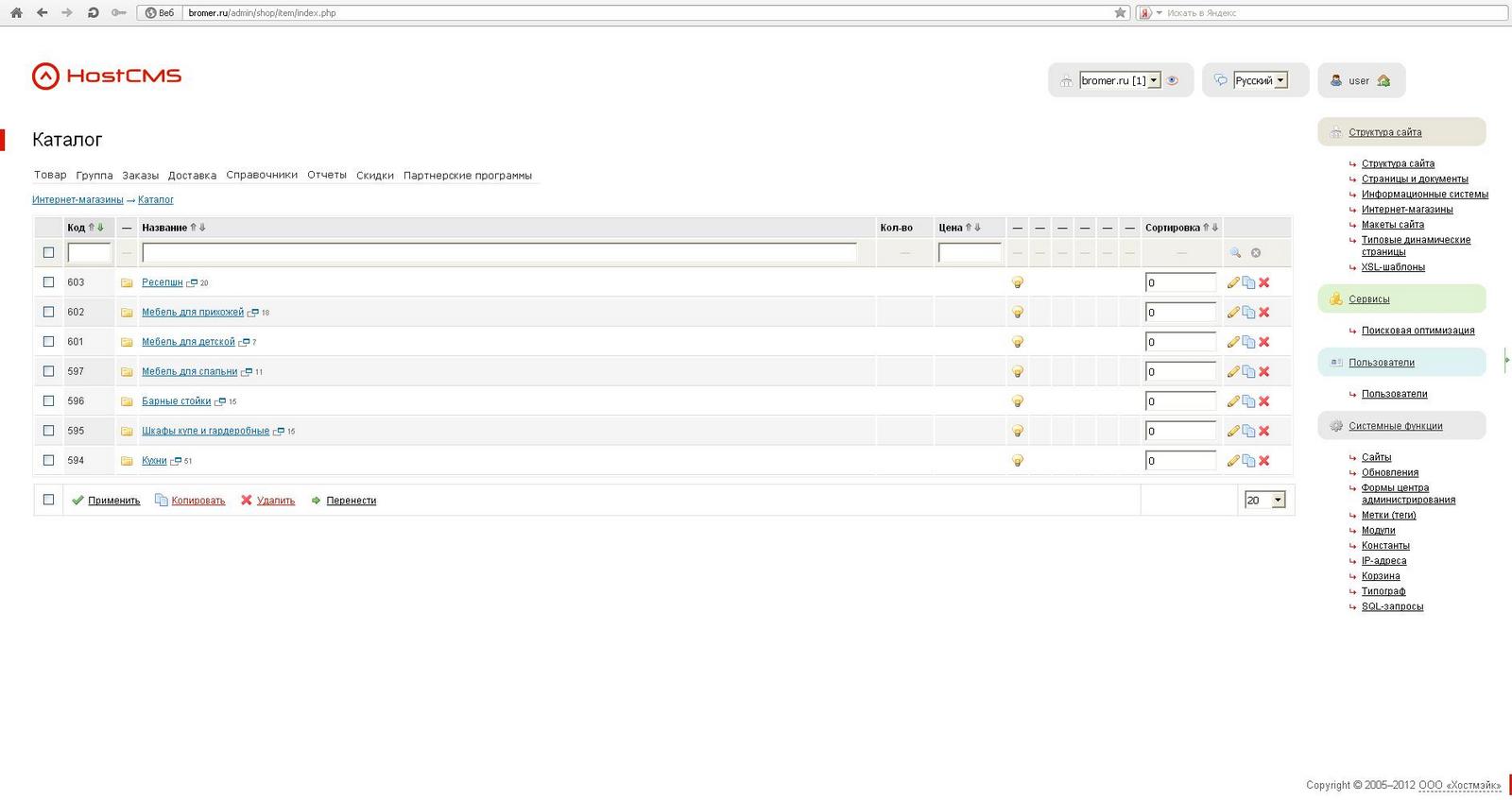Click the edit pencil icon for Ресепшн

[x=1233, y=282]
